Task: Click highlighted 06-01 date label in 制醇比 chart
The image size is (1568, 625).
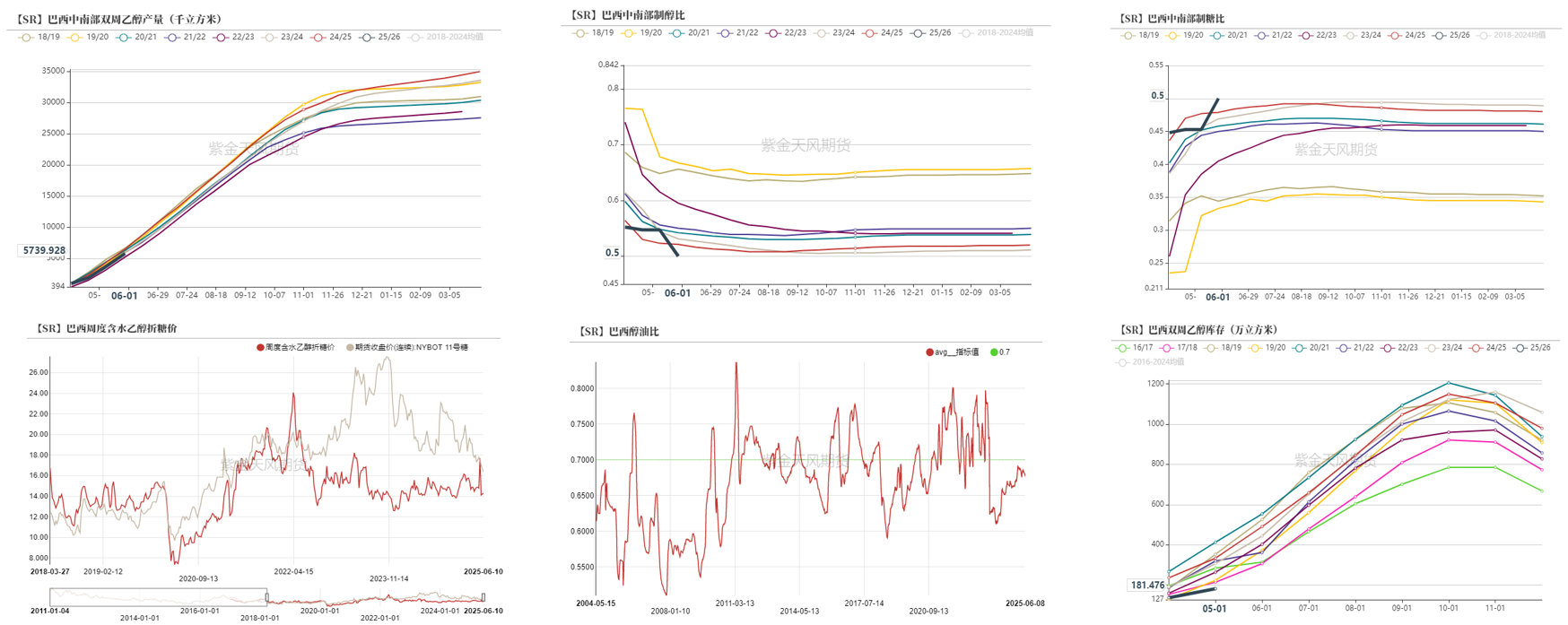Action: [x=677, y=293]
